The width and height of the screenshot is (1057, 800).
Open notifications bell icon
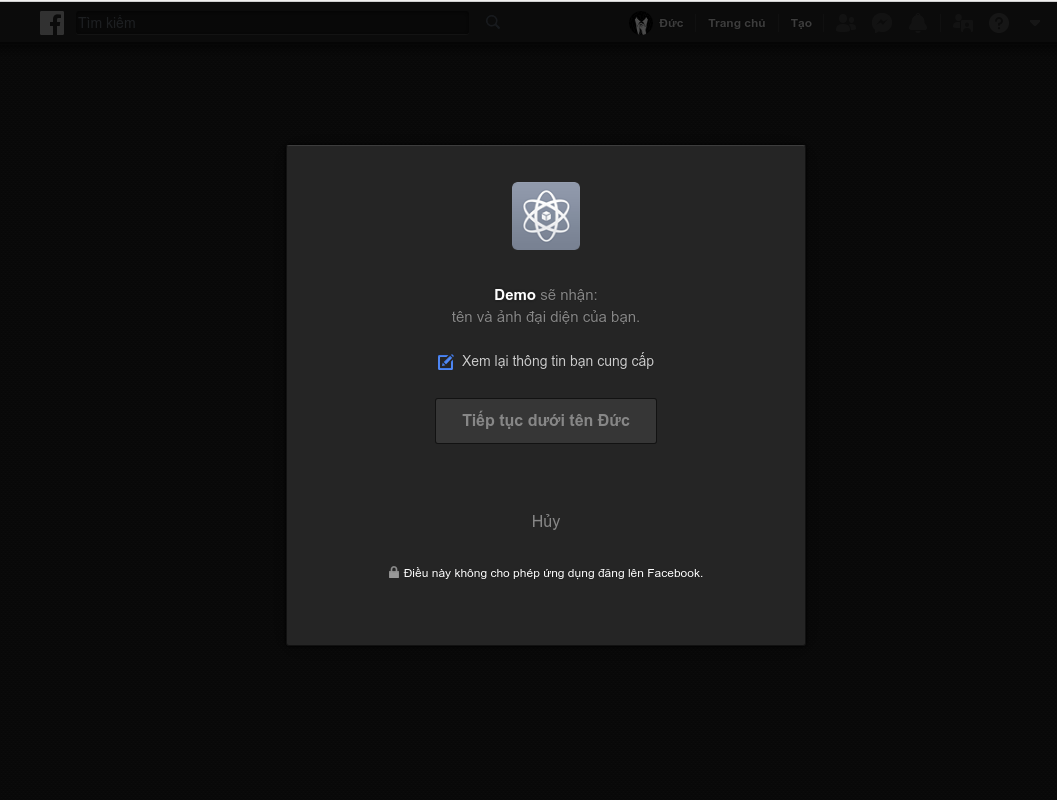[917, 23]
